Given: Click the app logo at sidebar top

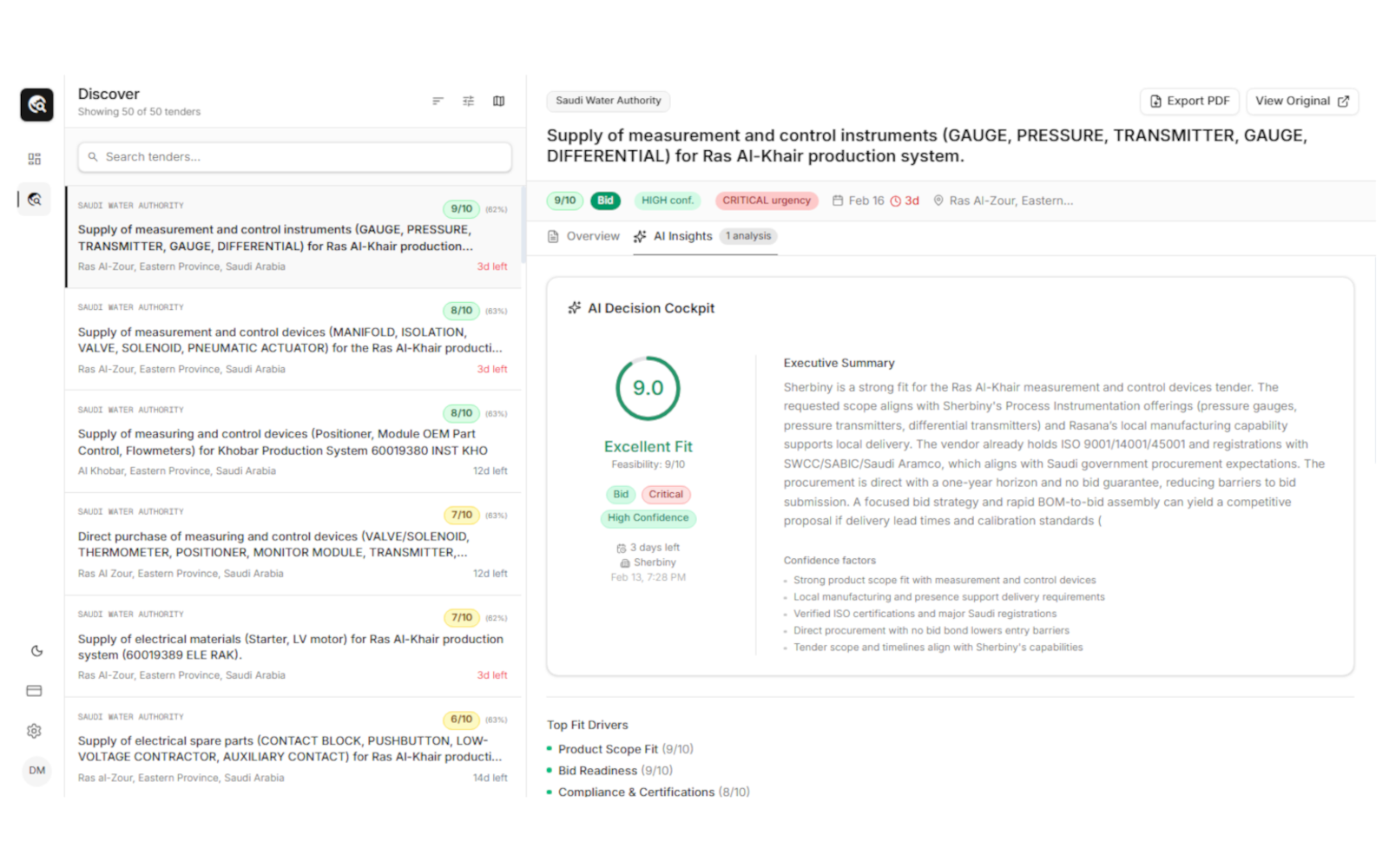Looking at the screenshot, I should tap(35, 104).
